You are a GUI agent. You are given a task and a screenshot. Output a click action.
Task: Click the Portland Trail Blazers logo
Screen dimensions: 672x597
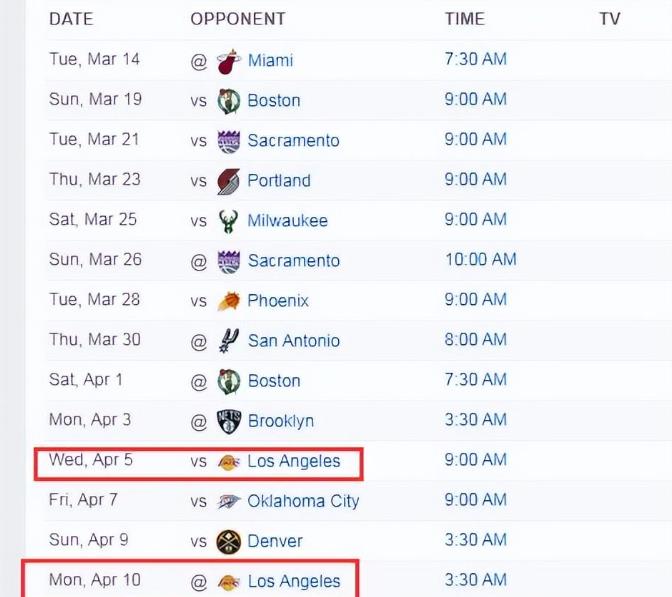[229, 181]
